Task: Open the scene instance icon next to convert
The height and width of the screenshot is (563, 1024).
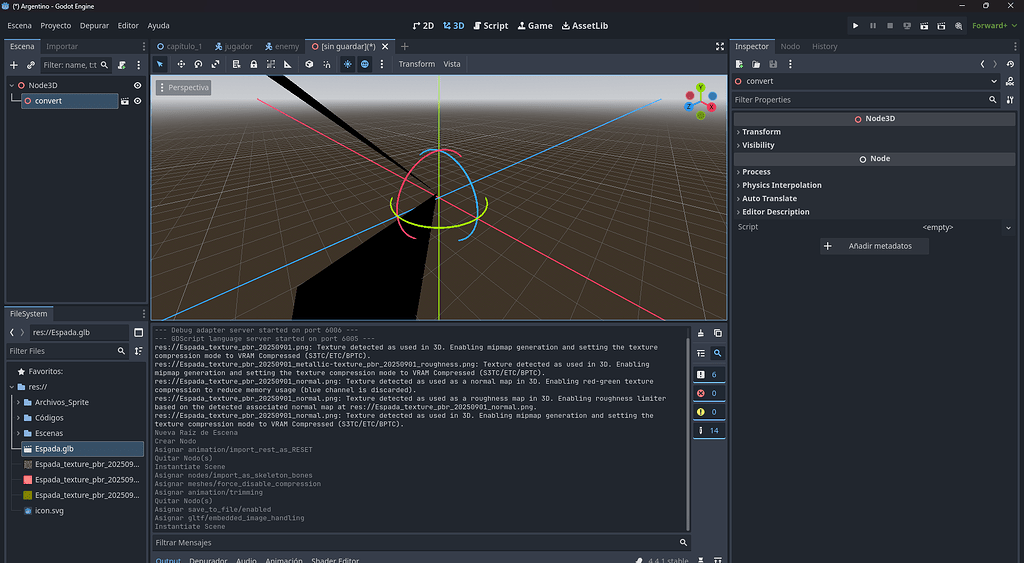Action: tap(125, 101)
